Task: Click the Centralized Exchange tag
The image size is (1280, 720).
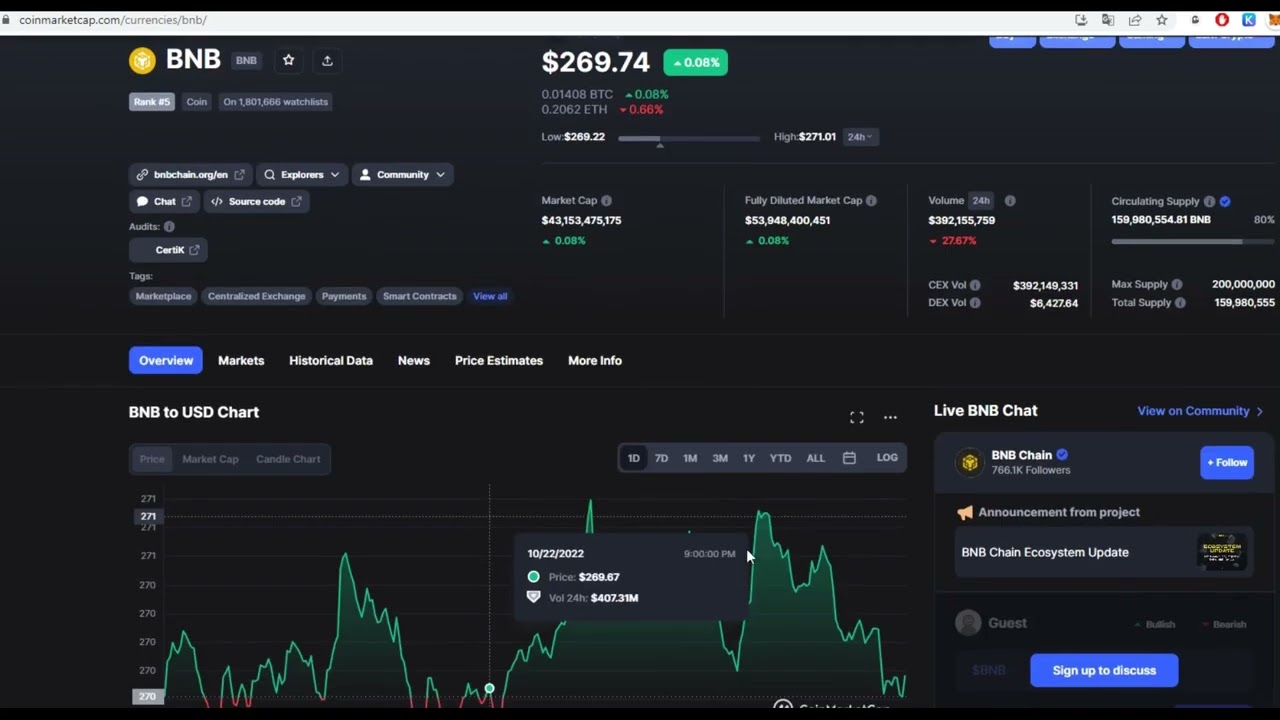Action: point(256,296)
